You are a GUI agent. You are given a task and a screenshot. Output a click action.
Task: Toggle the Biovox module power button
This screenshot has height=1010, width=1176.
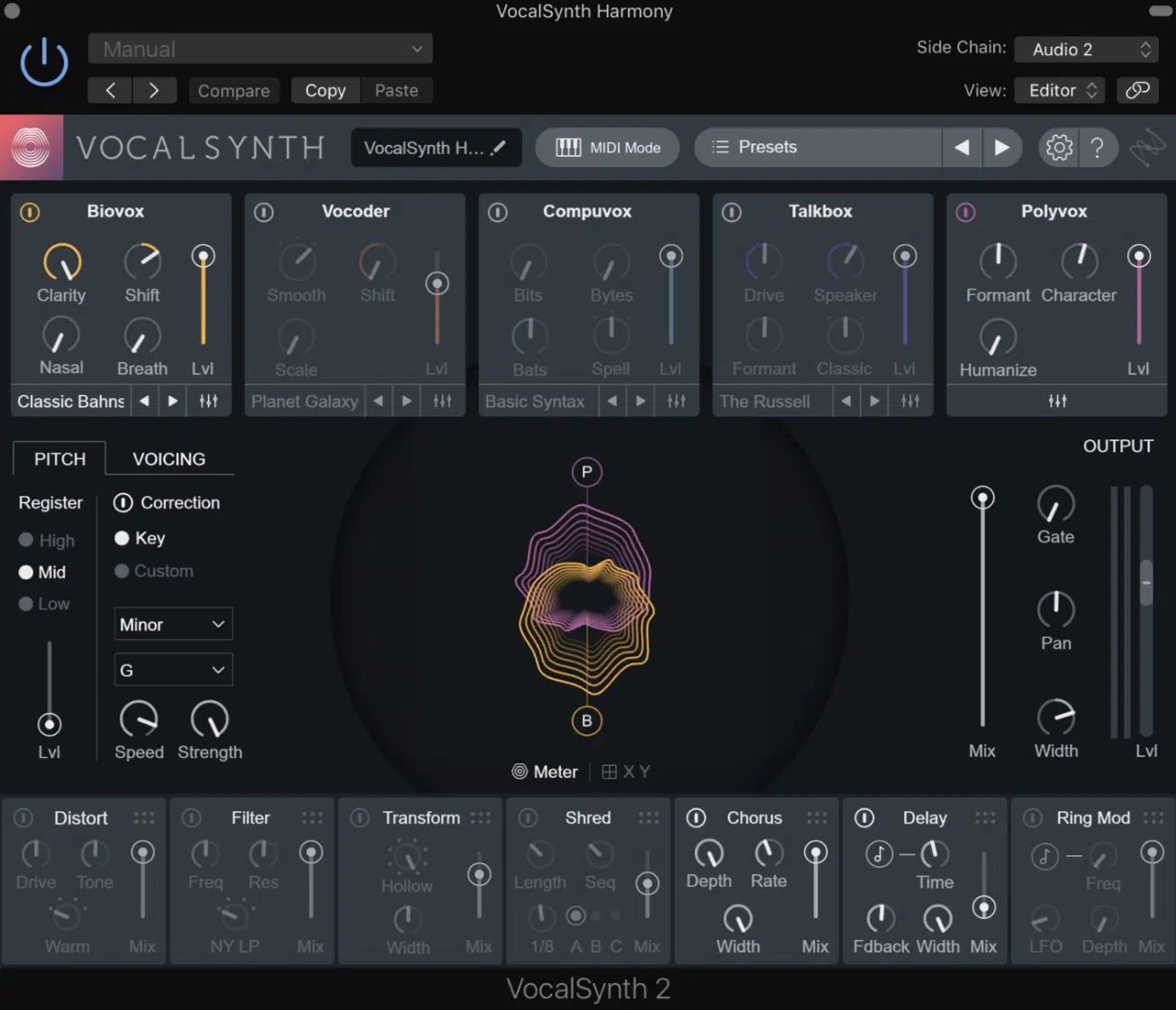(x=30, y=212)
